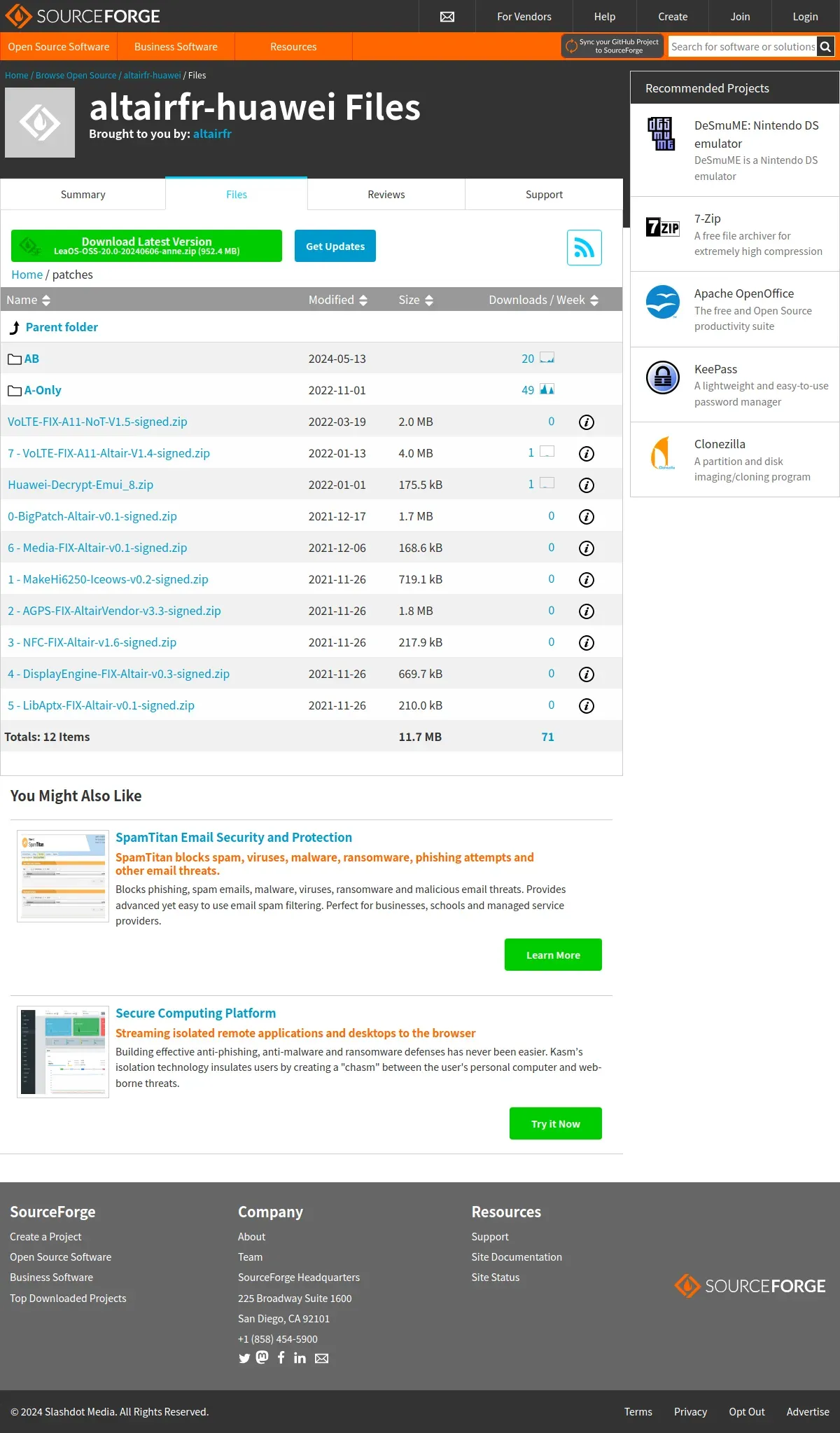Image resolution: width=840 pixels, height=1433 pixels.
Task: Sort file list by Name
Action: [28, 300]
